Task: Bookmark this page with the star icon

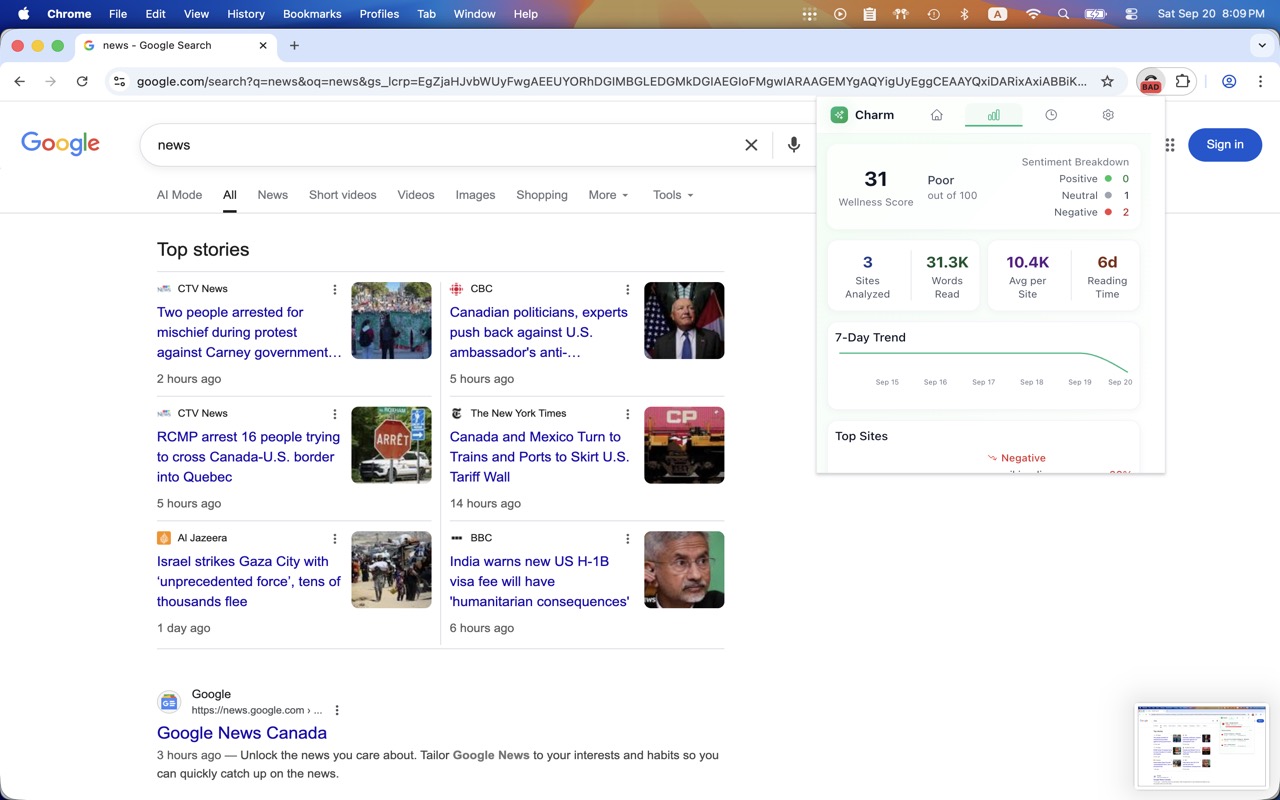Action: coord(1107,82)
